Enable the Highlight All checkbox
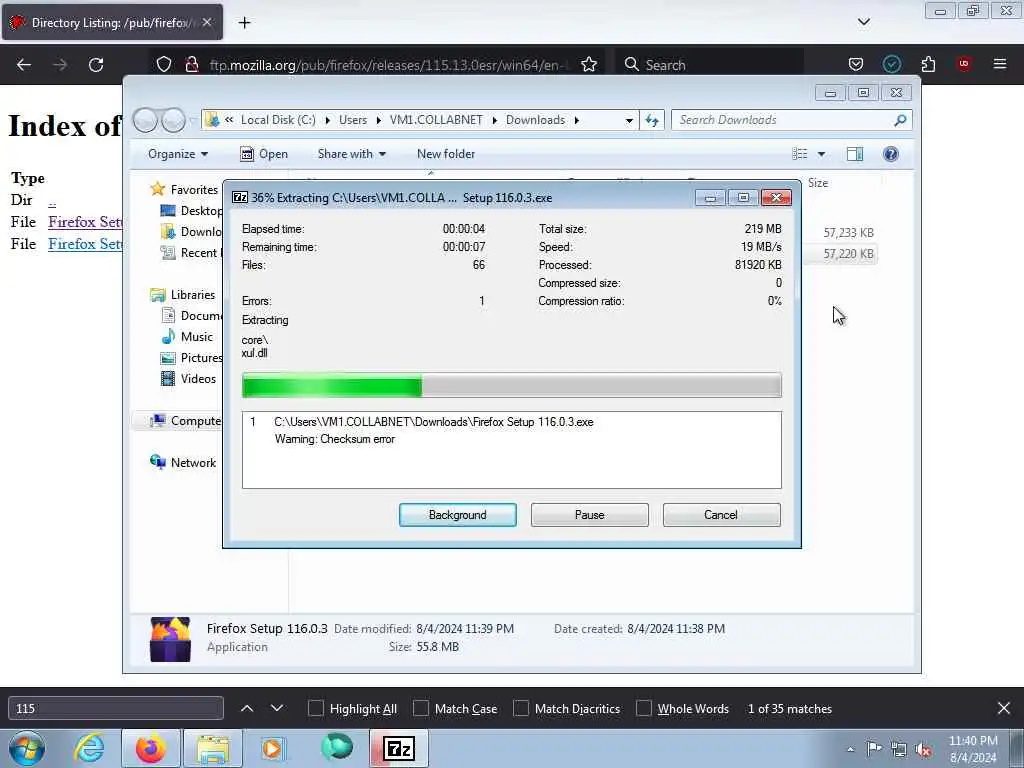 315,709
